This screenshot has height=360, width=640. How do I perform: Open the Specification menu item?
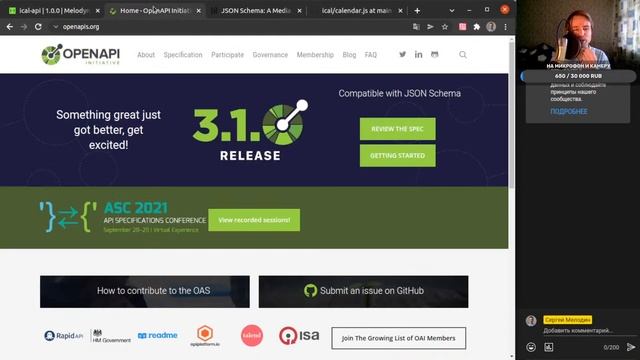183,55
